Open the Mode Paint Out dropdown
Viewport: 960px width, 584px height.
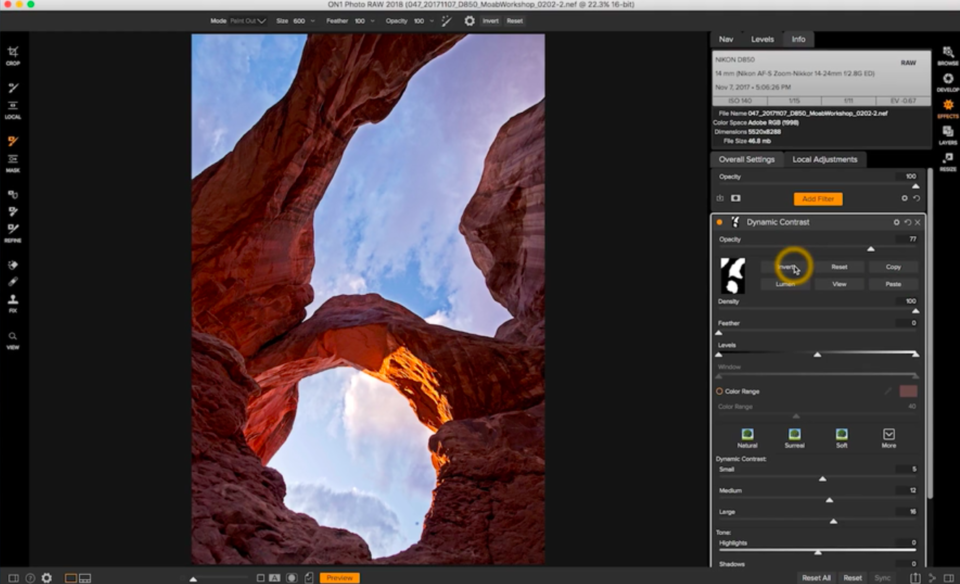point(248,21)
